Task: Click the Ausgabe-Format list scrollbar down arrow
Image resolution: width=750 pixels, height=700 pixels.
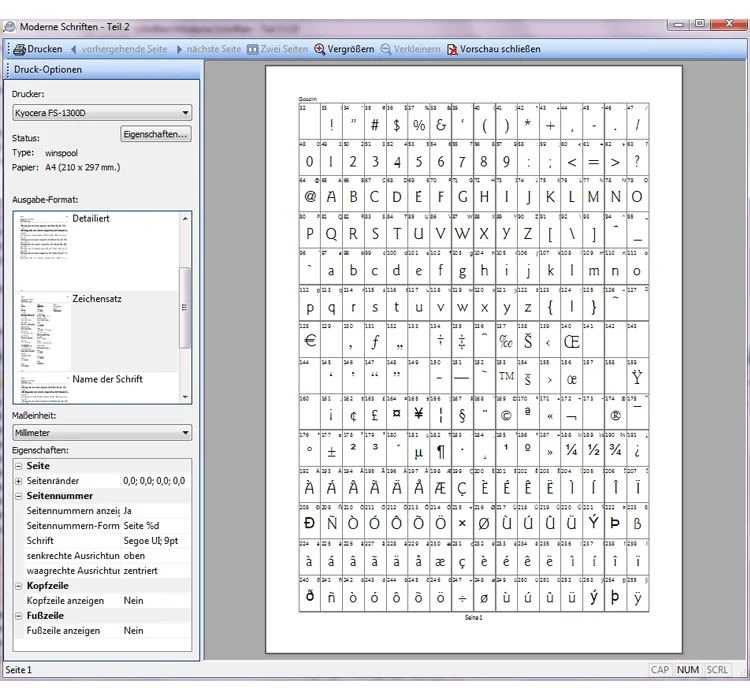Action: (x=185, y=397)
